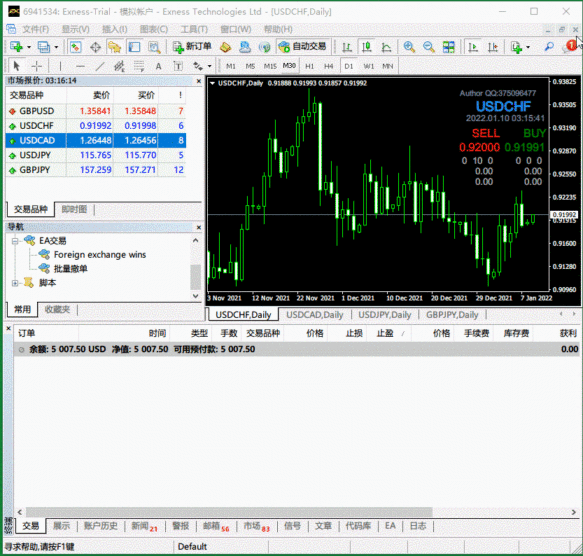Click the zoom in magnifier icon
Viewport: 583px width, 556px height.
click(x=409, y=47)
